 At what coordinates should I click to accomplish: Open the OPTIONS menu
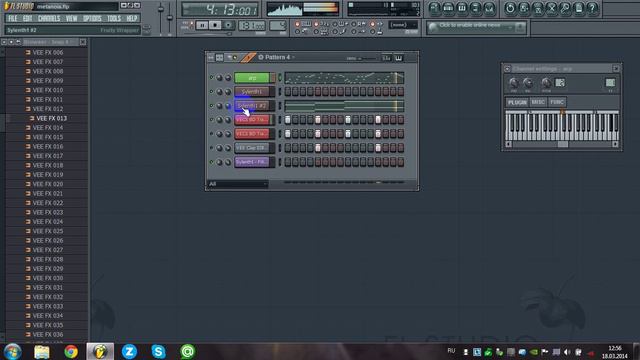coord(92,18)
